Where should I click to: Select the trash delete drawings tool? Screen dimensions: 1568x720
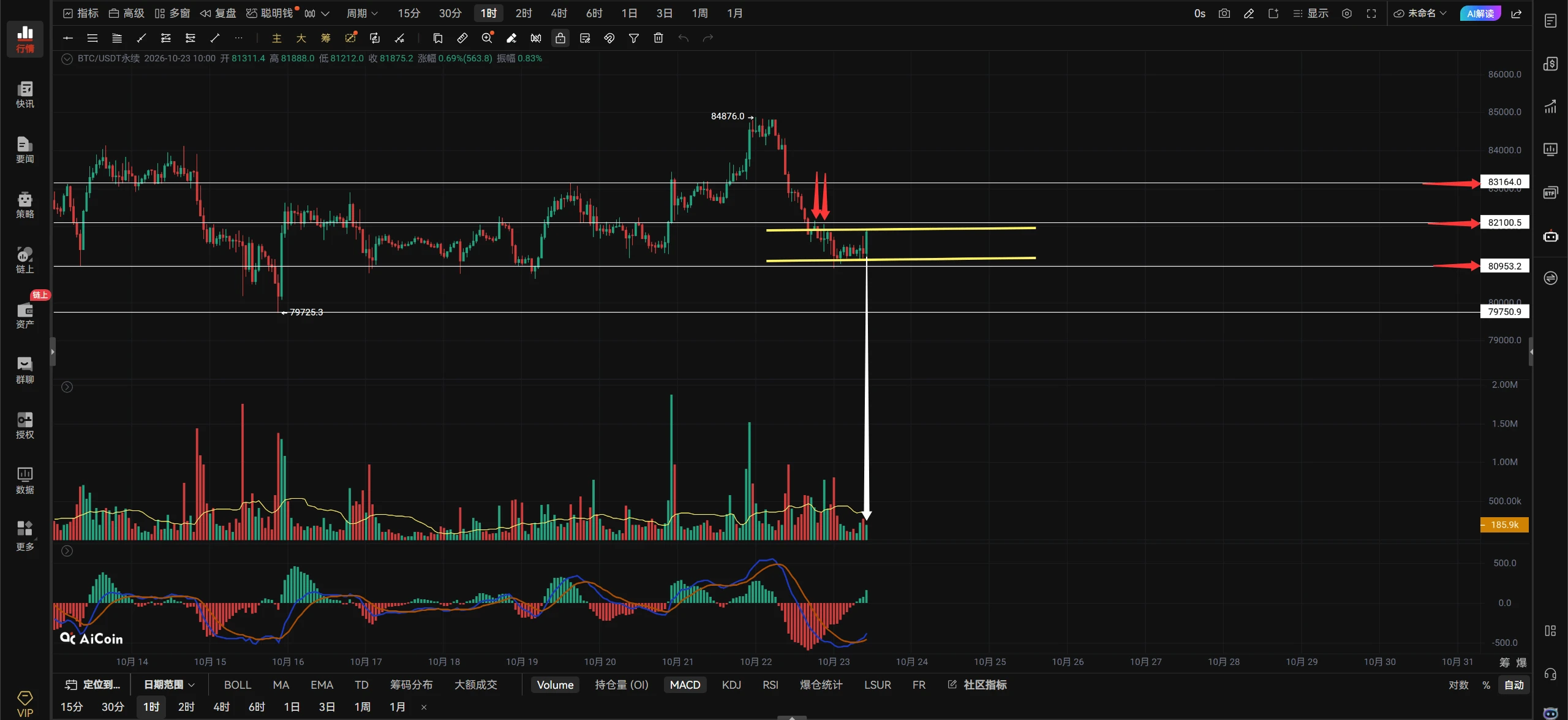(x=658, y=38)
